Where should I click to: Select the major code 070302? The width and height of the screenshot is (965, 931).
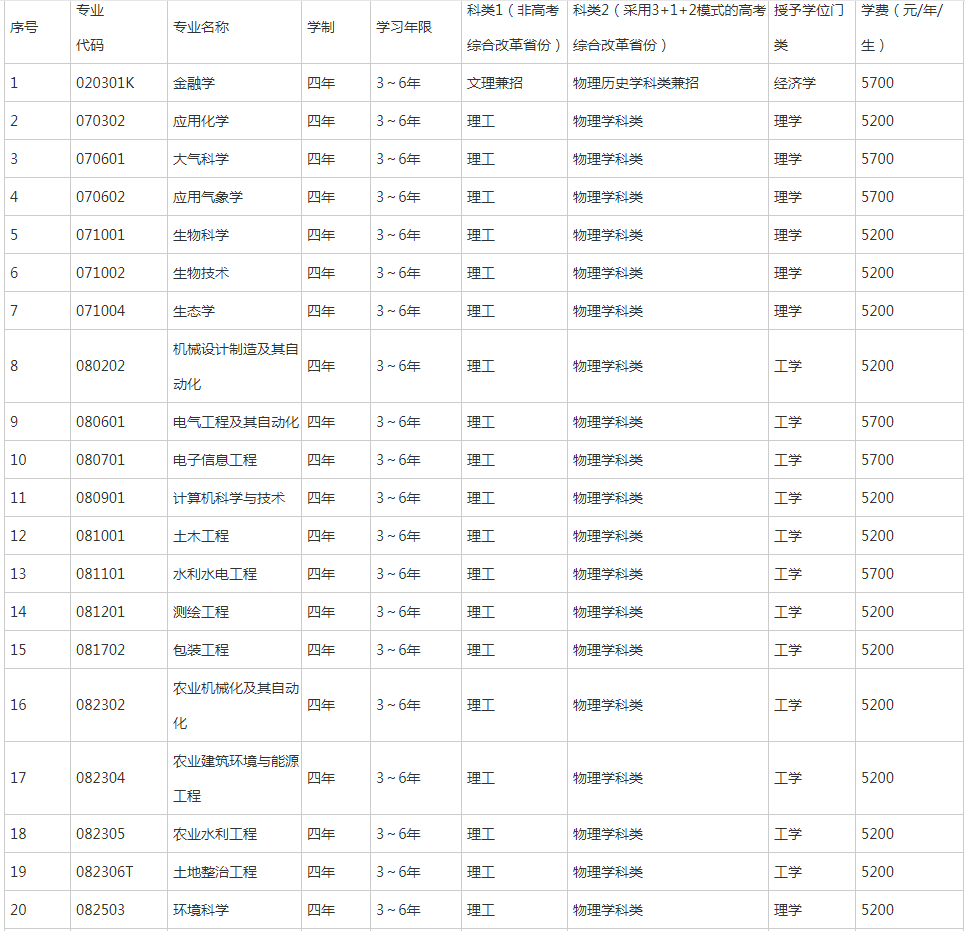[x=100, y=121]
